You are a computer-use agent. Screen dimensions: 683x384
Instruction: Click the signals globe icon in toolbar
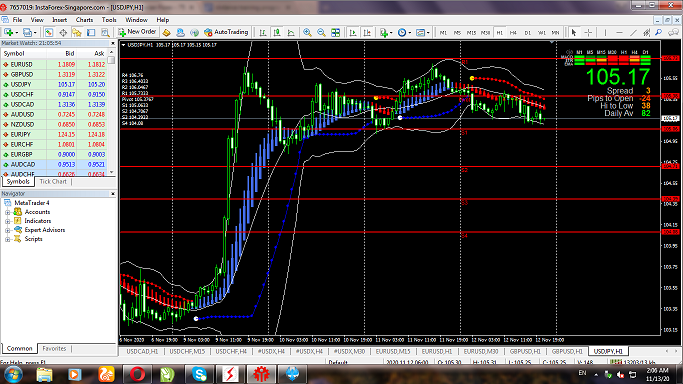pyautogui.click(x=194, y=32)
